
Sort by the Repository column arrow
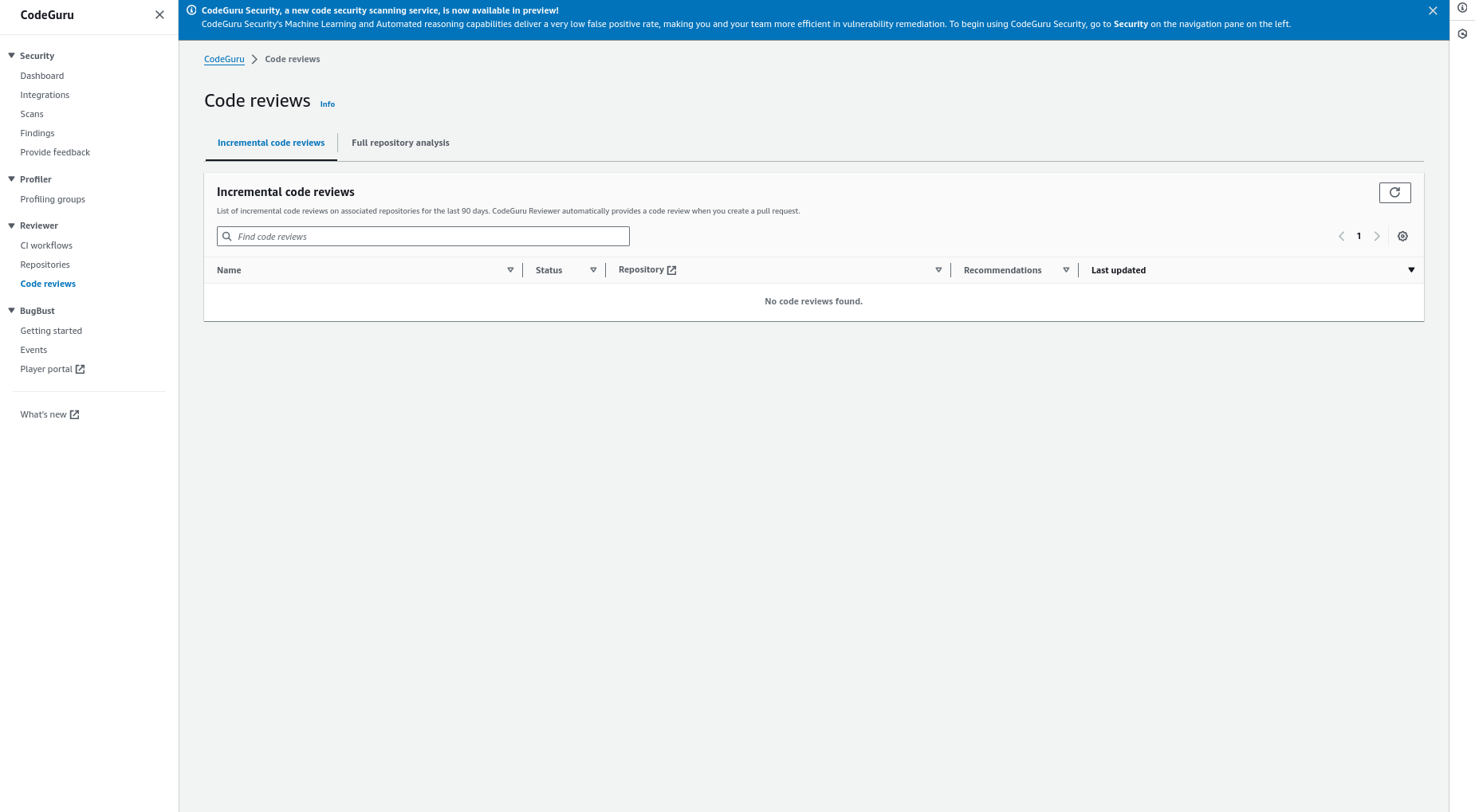pyautogui.click(x=938, y=270)
